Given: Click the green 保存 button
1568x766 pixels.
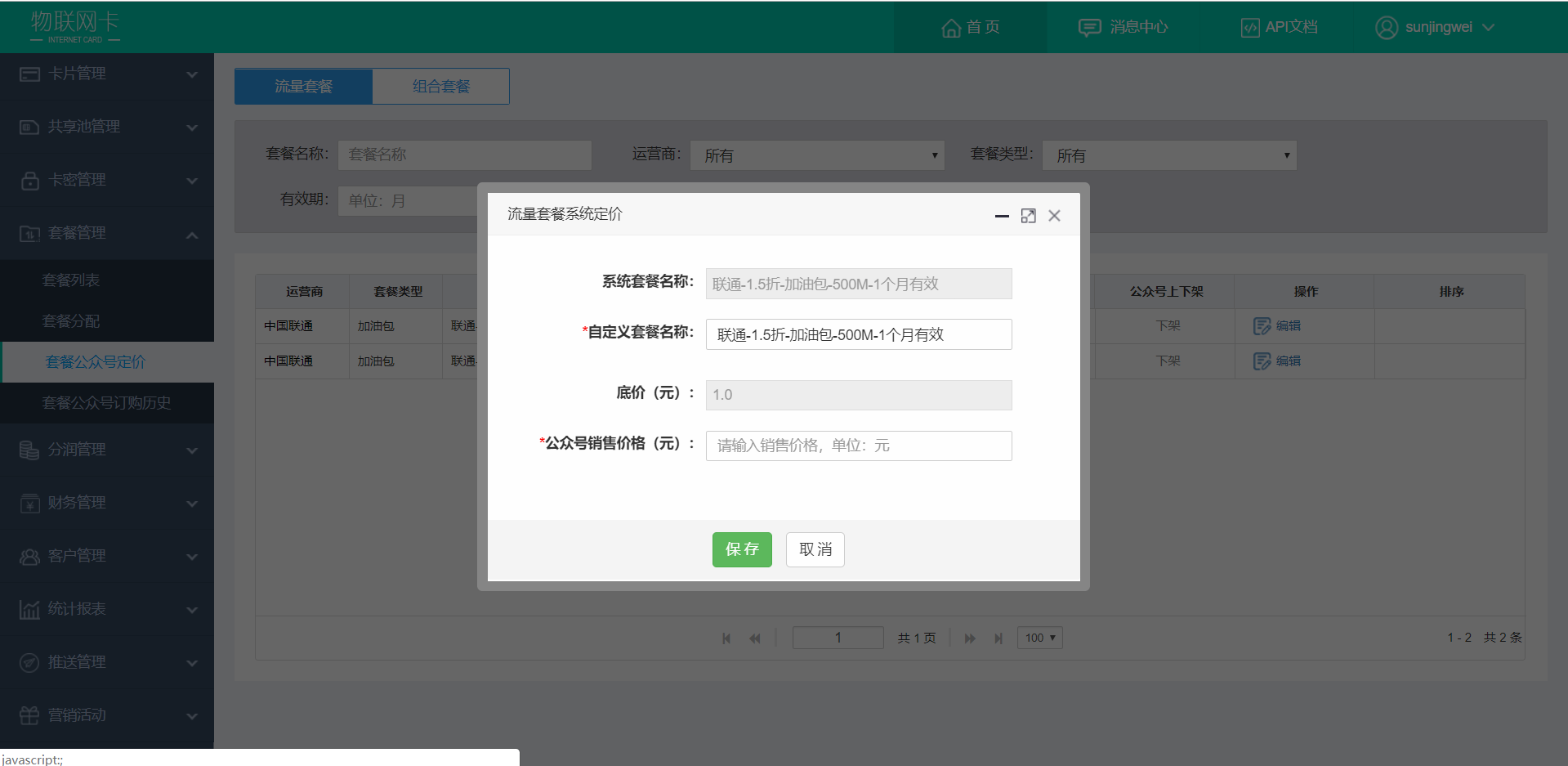Looking at the screenshot, I should 742,550.
